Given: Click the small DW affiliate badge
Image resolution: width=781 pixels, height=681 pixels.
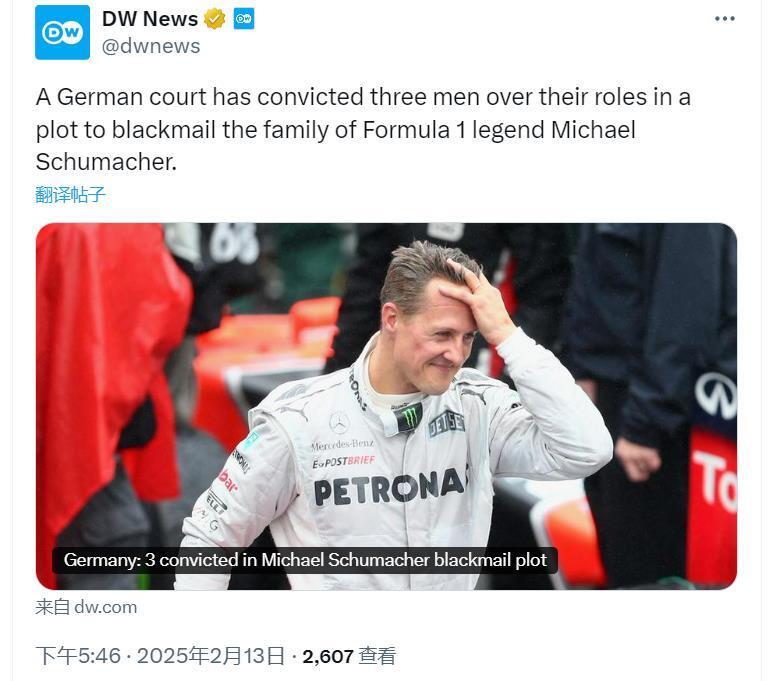Looking at the screenshot, I should (244, 19).
